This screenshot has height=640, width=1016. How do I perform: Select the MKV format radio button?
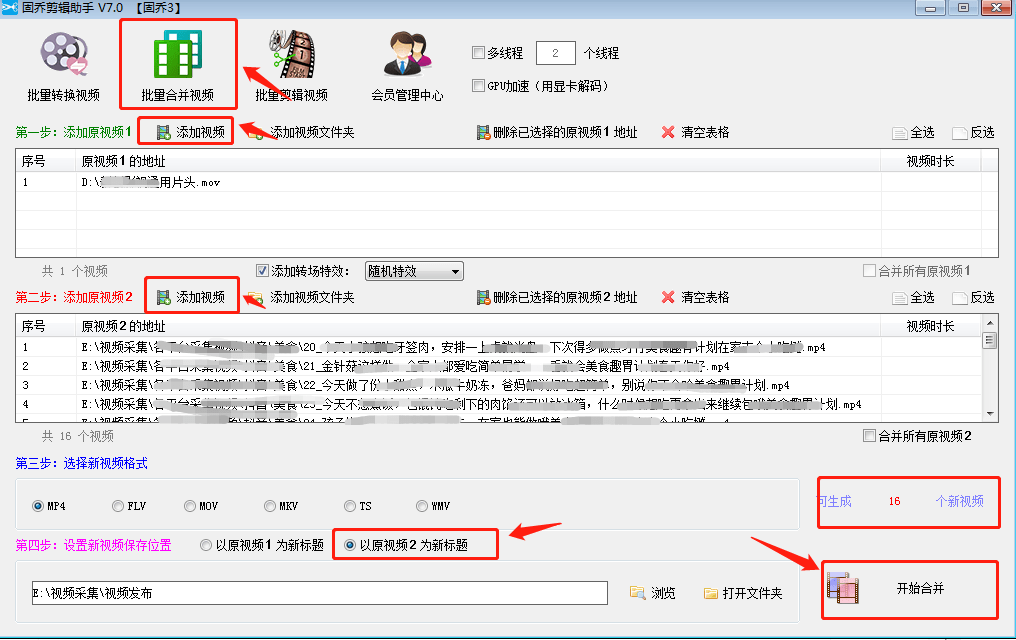pos(270,506)
